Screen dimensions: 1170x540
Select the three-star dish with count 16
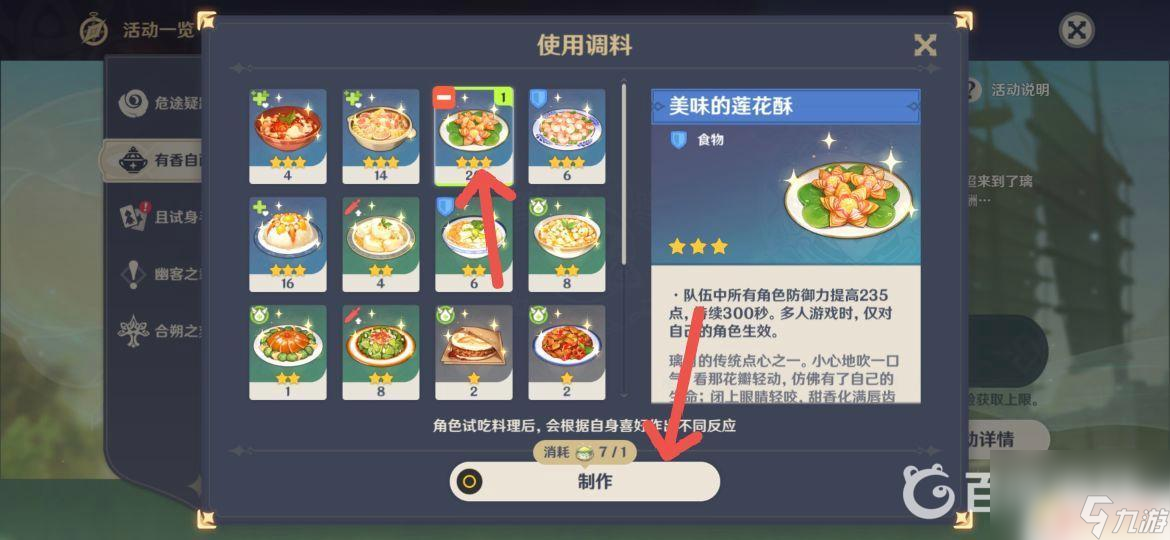287,244
